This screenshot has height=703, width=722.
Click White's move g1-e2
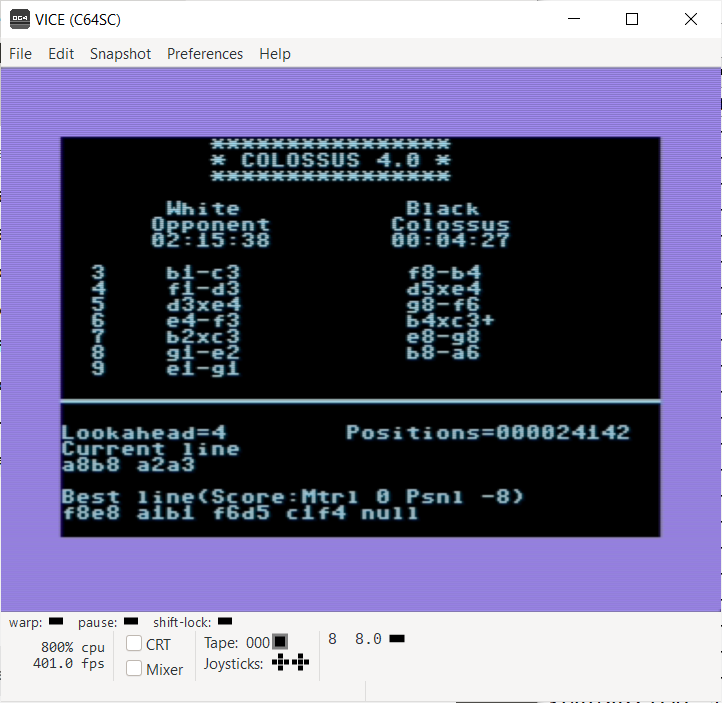click(x=203, y=353)
